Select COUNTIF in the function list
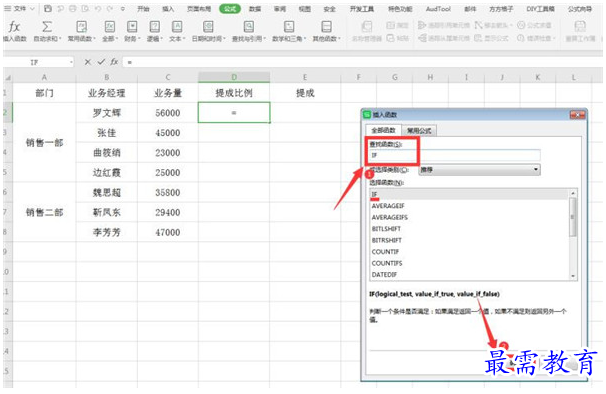 [x=385, y=252]
